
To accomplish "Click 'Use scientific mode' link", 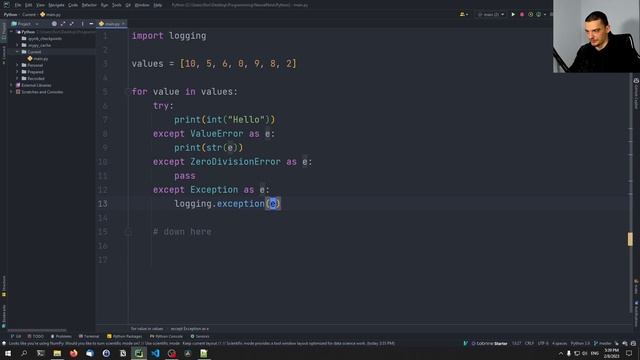I will pos(163,343).
